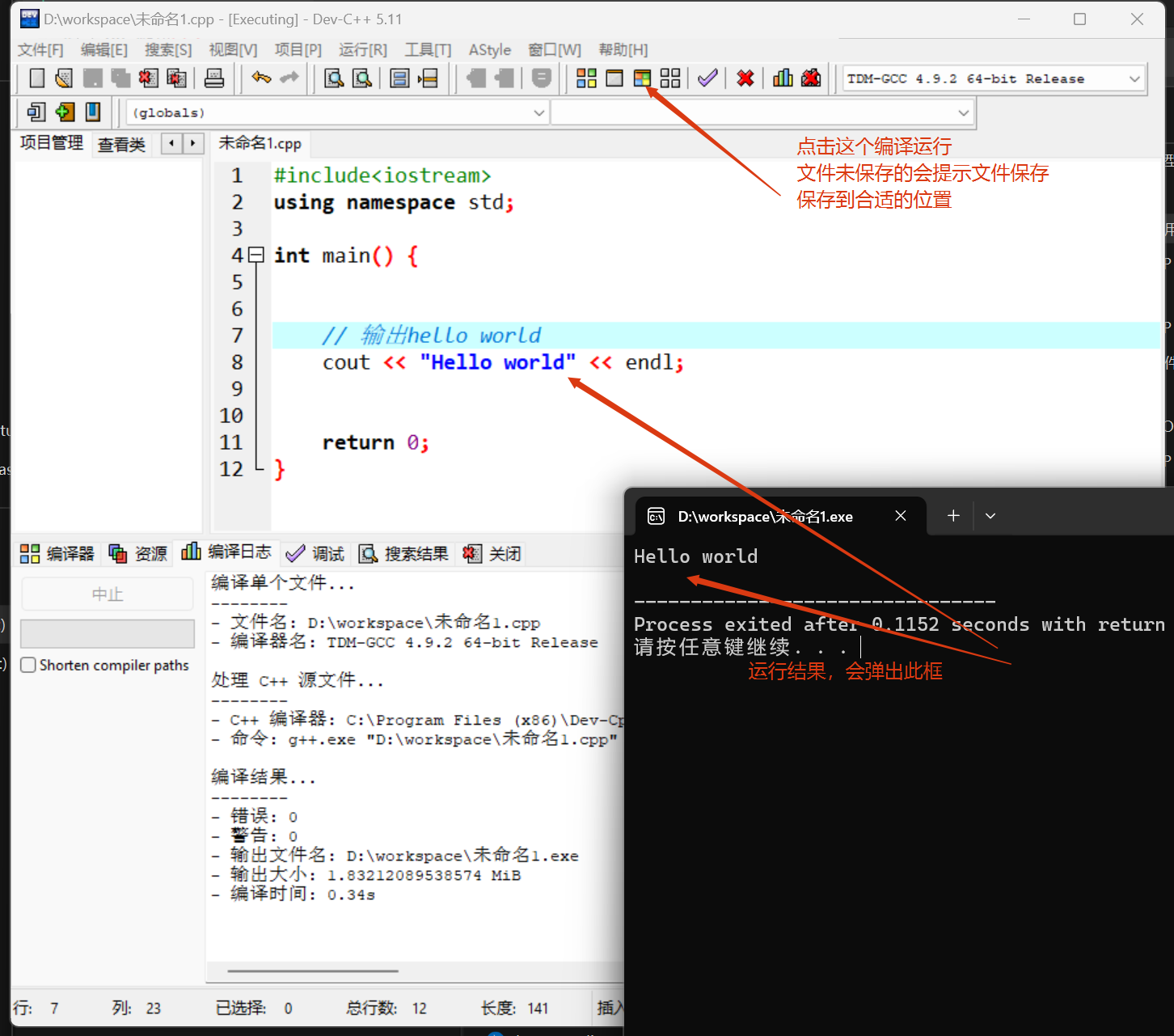Click the green plus Toggle bookmark icon
The image size is (1174, 1036).
pos(65,112)
